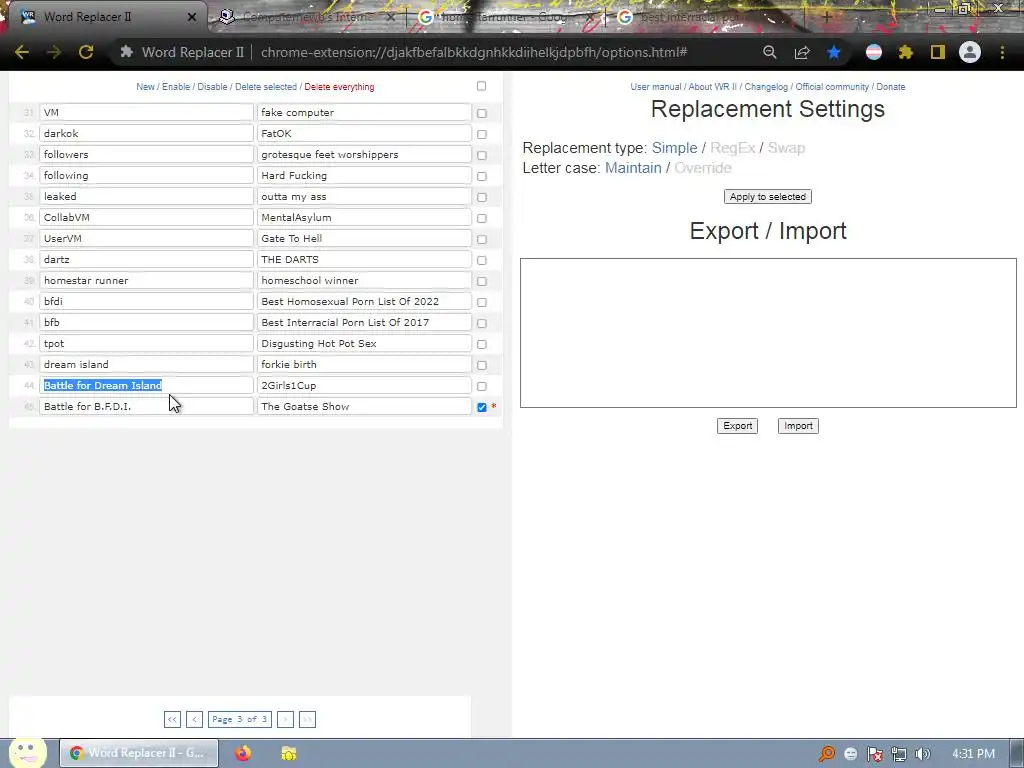This screenshot has width=1024, height=768.
Task: Click the Apply to selected button
Action: tap(767, 197)
